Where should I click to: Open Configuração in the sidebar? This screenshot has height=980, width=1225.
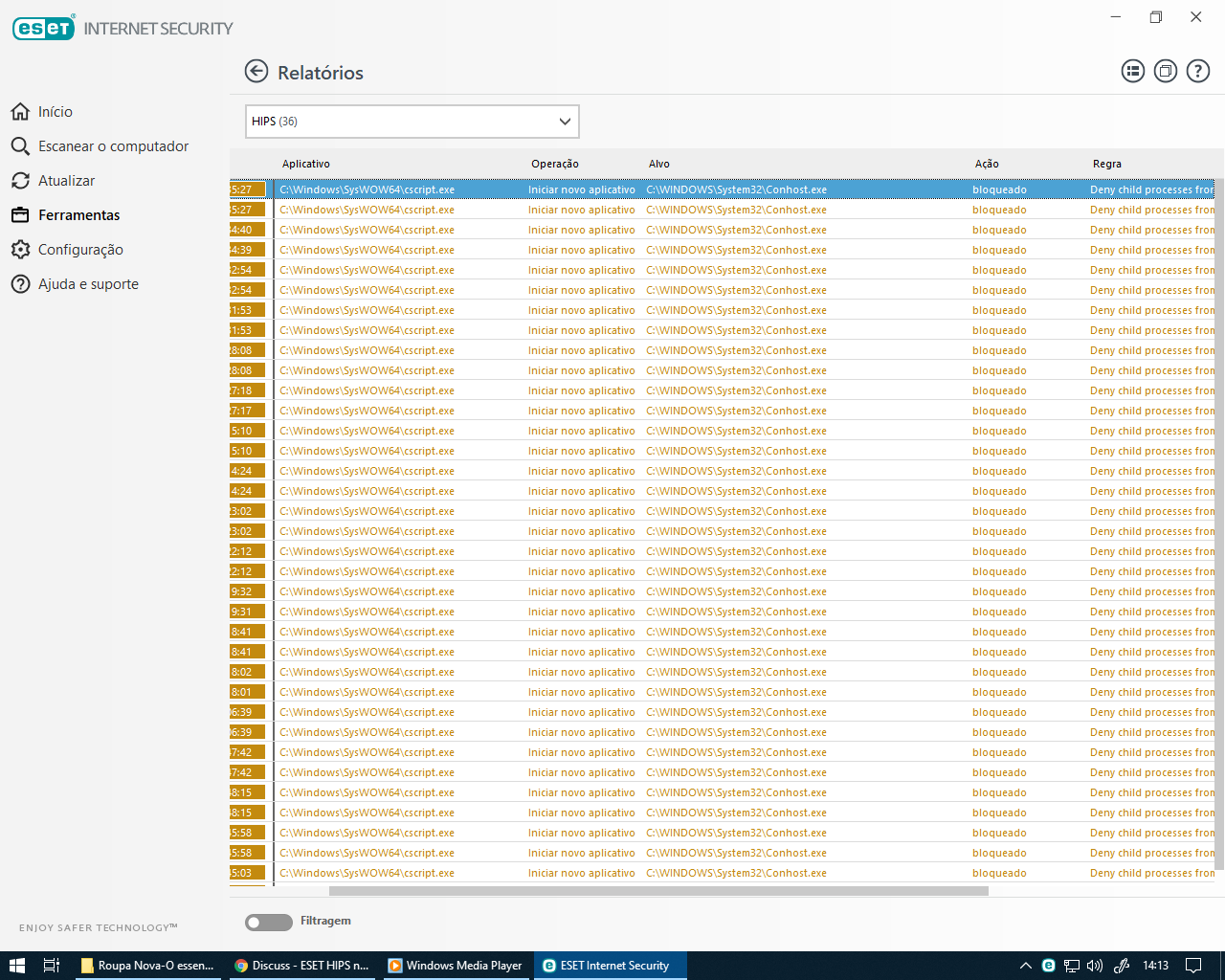80,250
